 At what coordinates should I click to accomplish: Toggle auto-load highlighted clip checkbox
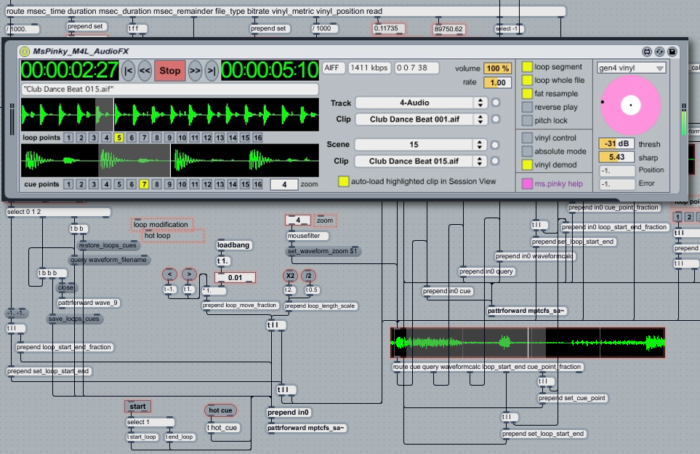point(343,182)
